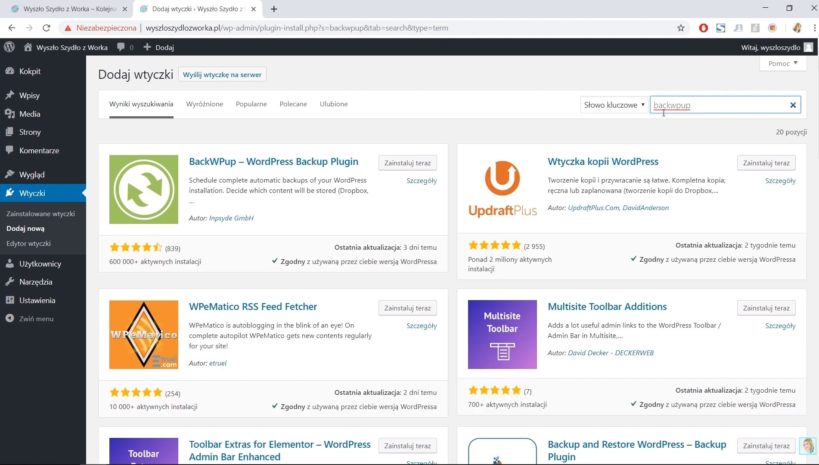Screen dimensions: 819x465
Task: Install Backup and Restore WordPress plugin
Action: [766, 446]
